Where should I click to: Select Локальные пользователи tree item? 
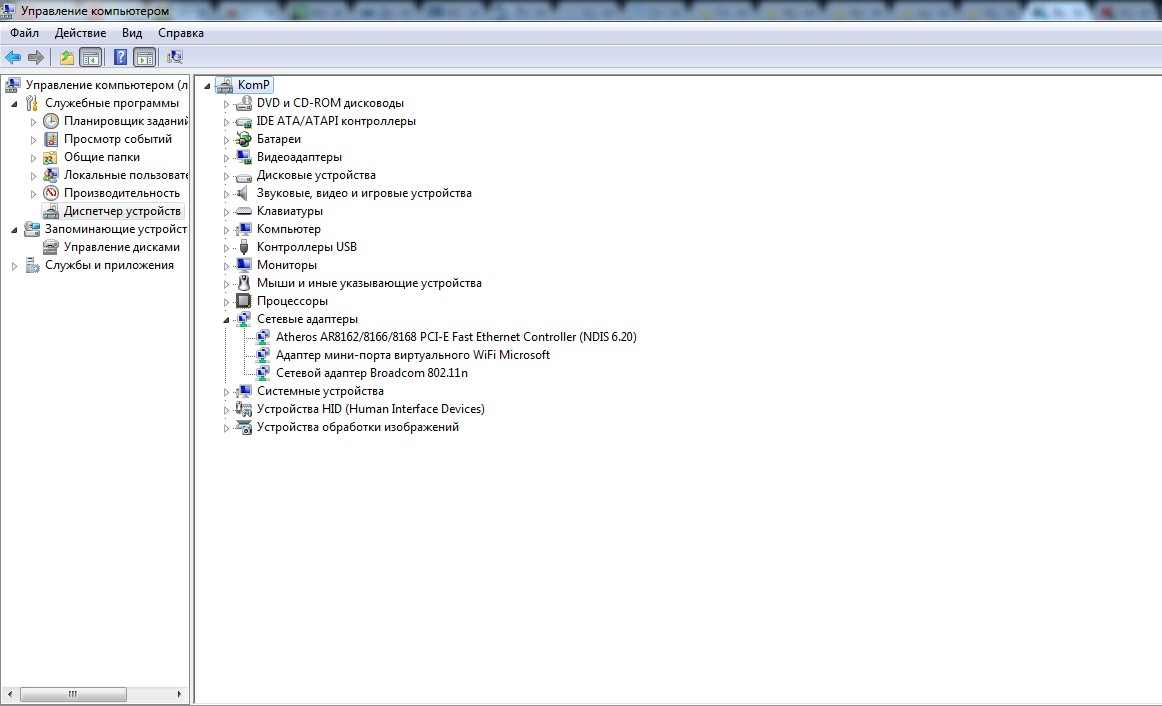click(125, 175)
